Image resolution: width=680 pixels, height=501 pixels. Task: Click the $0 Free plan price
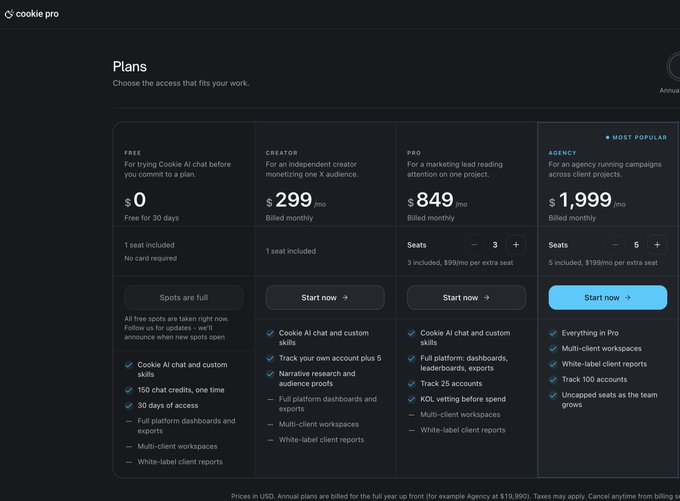point(135,200)
